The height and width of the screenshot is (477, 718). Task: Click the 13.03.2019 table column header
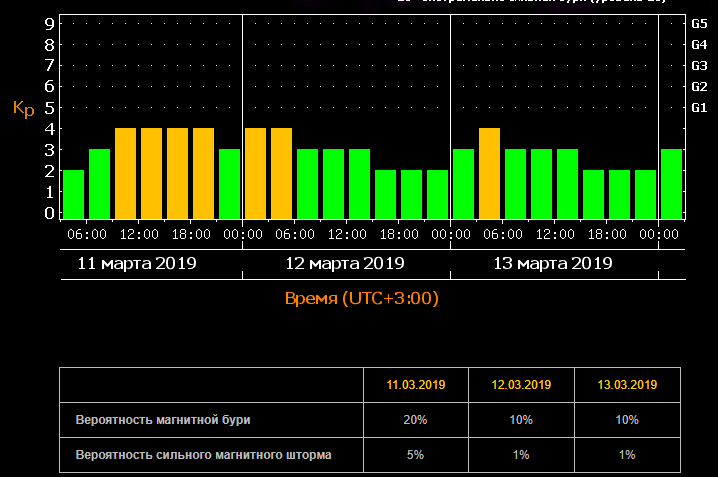(x=626, y=385)
